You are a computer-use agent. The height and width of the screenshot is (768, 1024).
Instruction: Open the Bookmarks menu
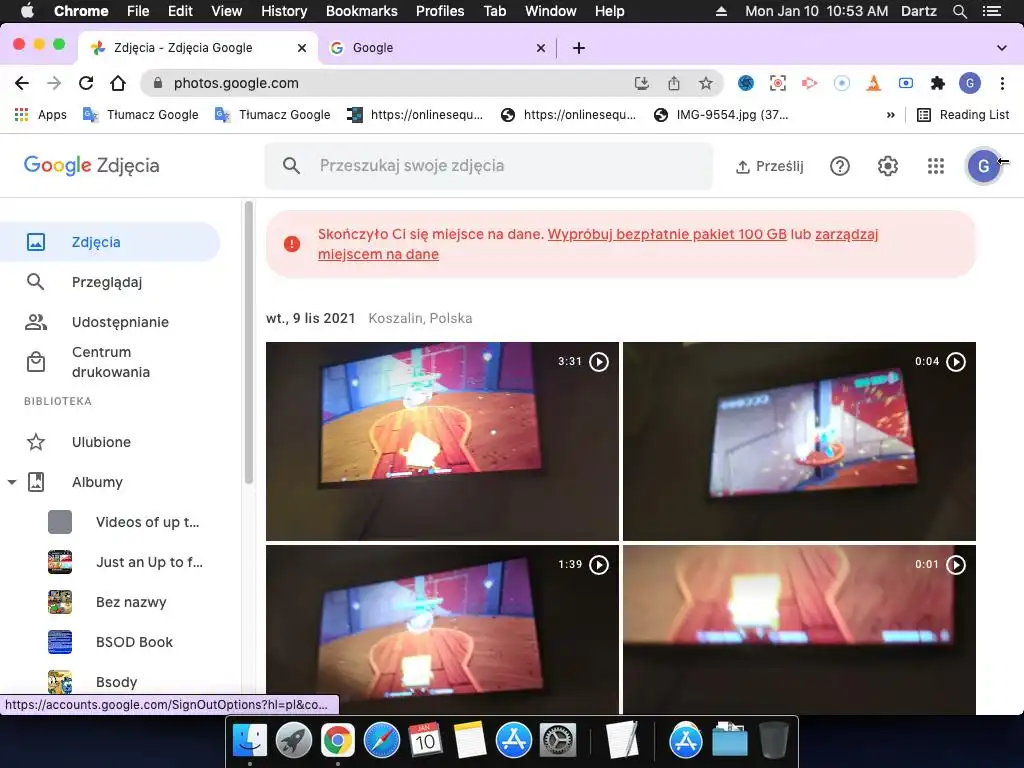click(361, 11)
